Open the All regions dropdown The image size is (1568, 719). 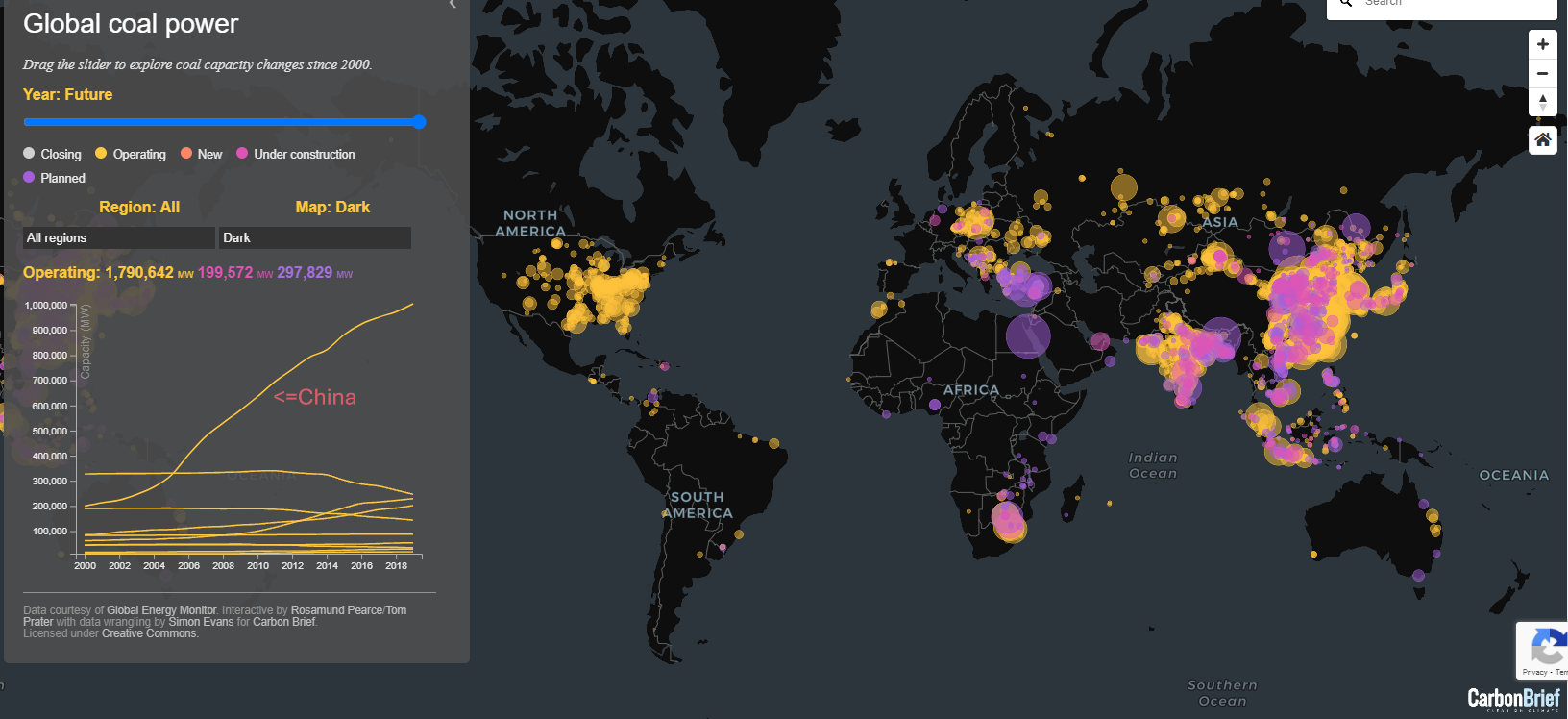119,237
